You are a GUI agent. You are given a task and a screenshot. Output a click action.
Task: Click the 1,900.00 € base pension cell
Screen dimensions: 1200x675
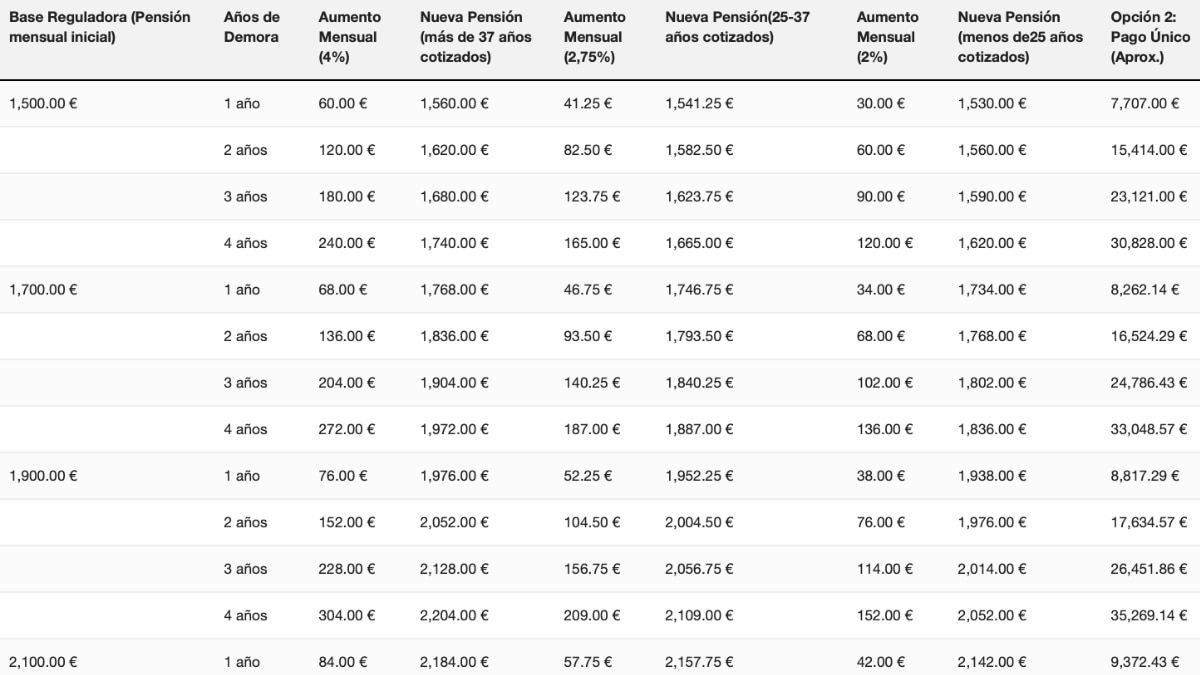(x=43, y=476)
